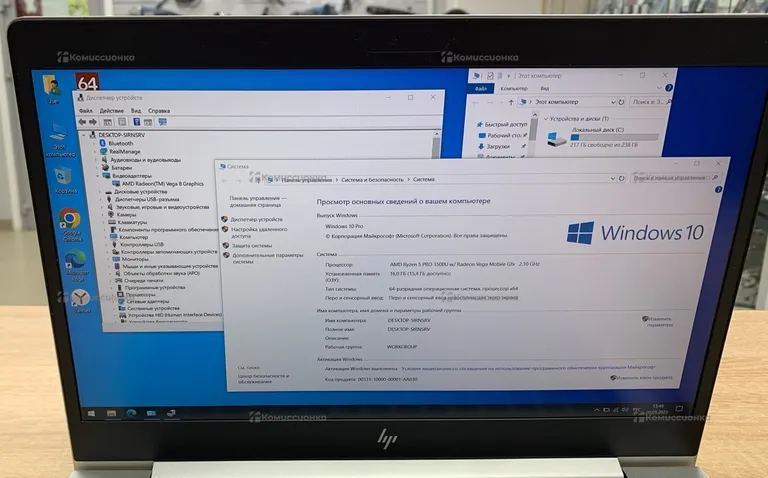Select RealManage in device tree

click(x=120, y=151)
